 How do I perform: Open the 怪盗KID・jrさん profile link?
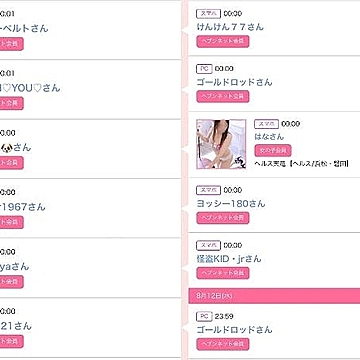(229, 259)
